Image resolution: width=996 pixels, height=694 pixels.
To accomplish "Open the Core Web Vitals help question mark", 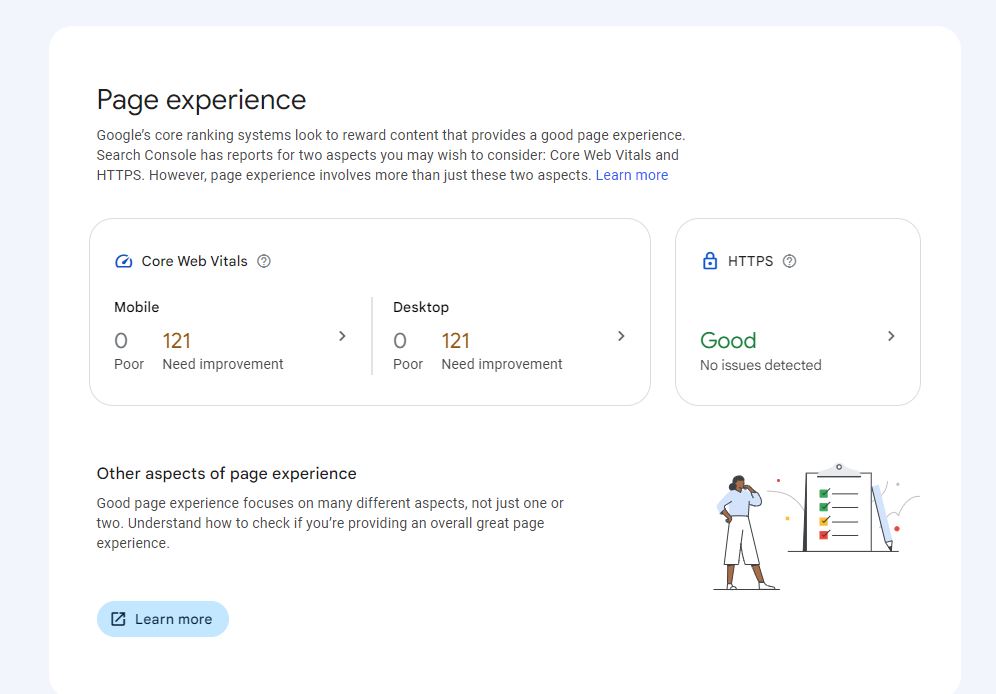I will point(264,261).
